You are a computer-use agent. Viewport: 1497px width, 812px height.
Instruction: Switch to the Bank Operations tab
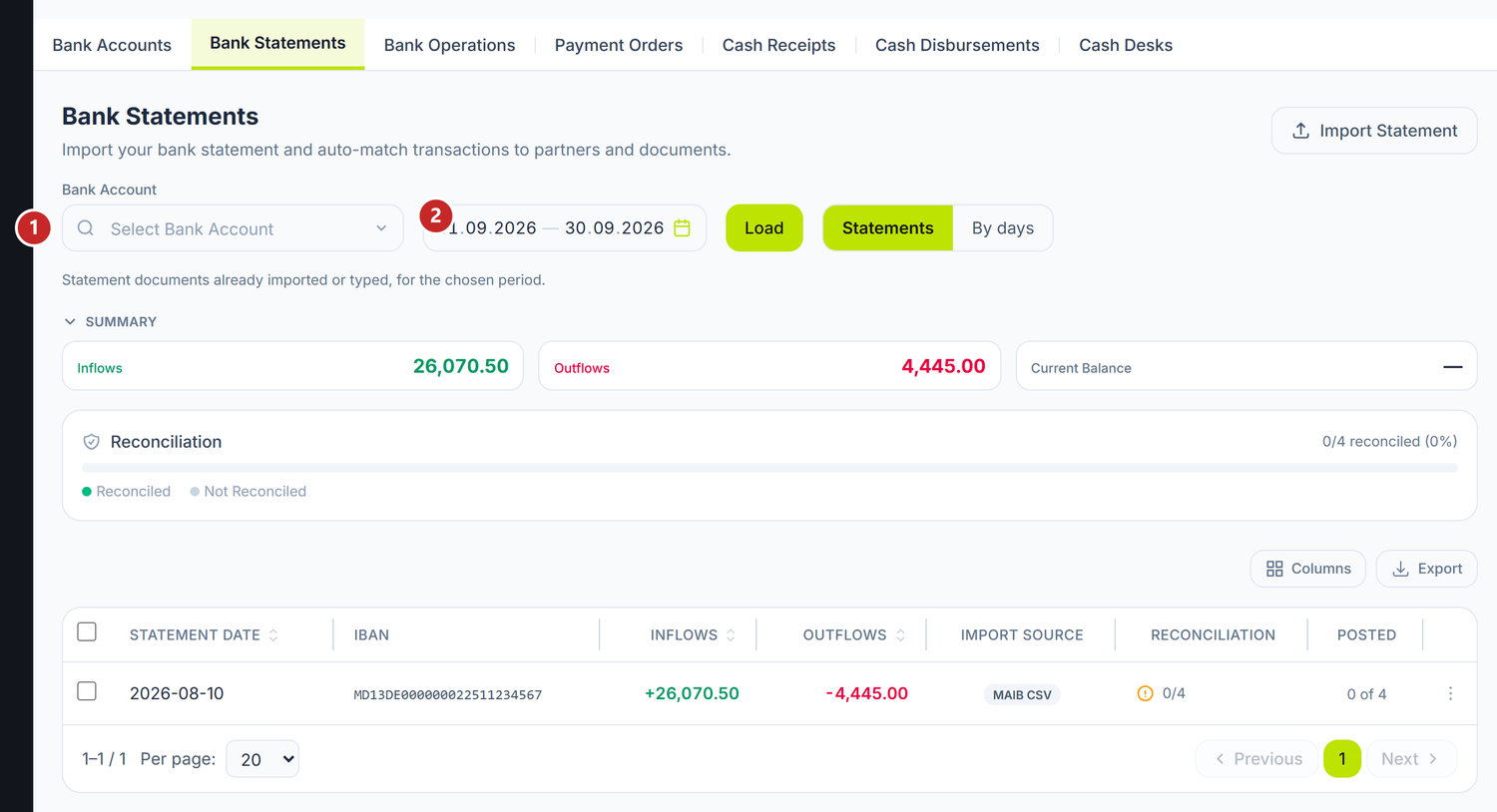[449, 45]
